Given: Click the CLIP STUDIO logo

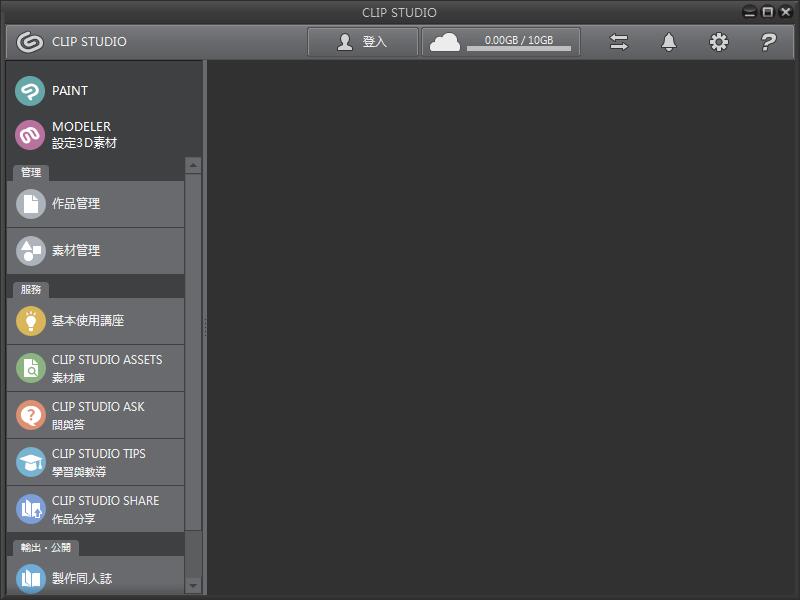Looking at the screenshot, I should click(x=30, y=42).
